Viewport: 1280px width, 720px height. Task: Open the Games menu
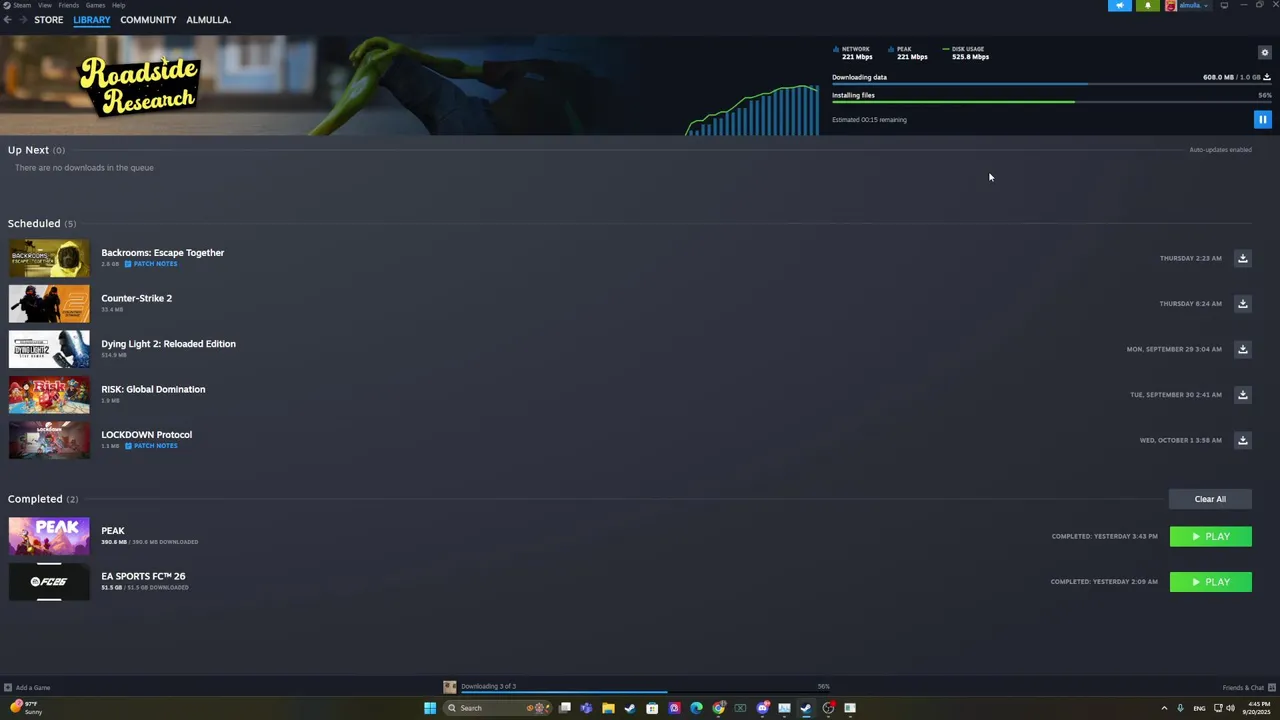pos(96,5)
